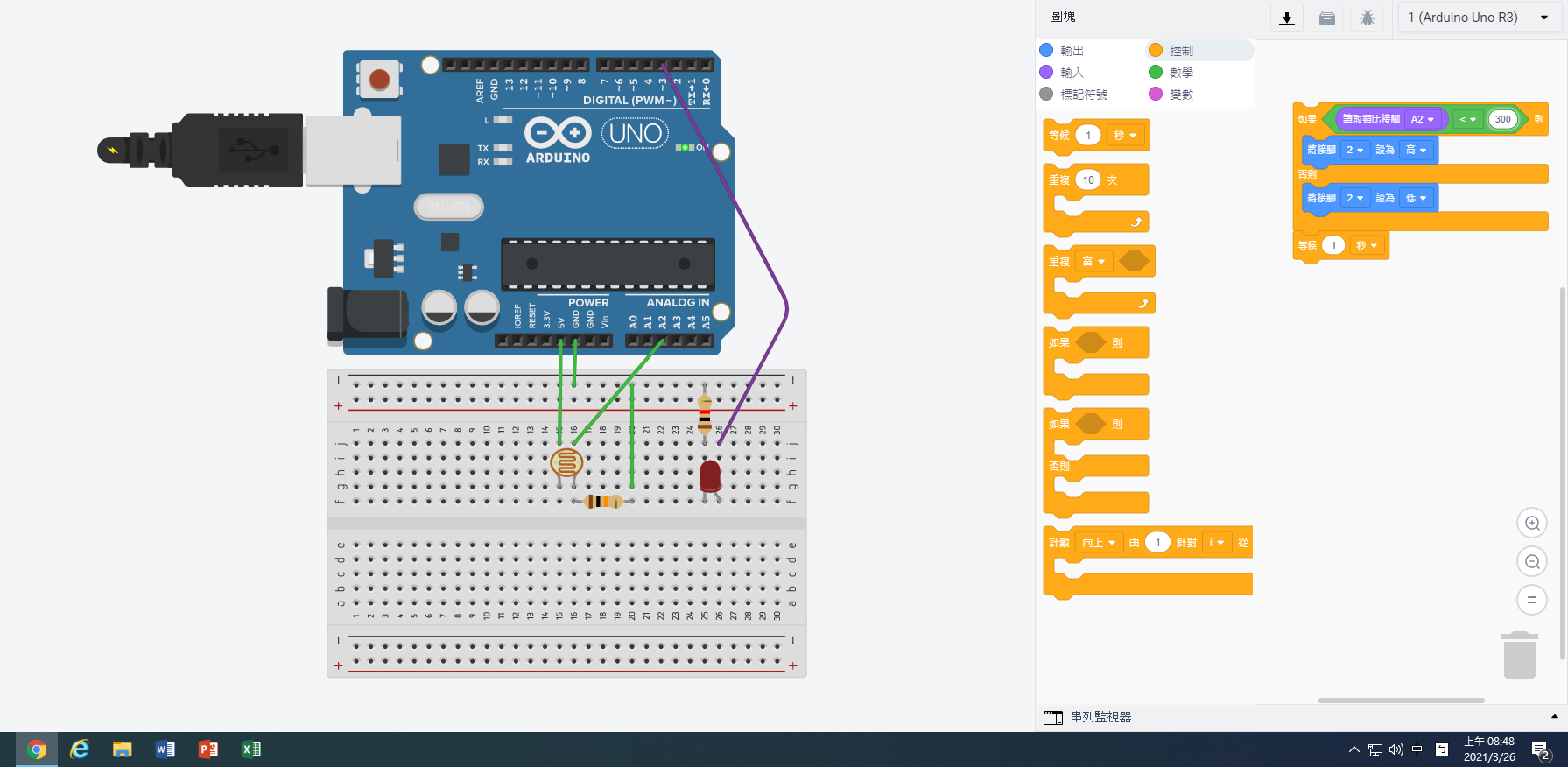
Task: Open Word from the taskbar
Action: tap(165, 749)
